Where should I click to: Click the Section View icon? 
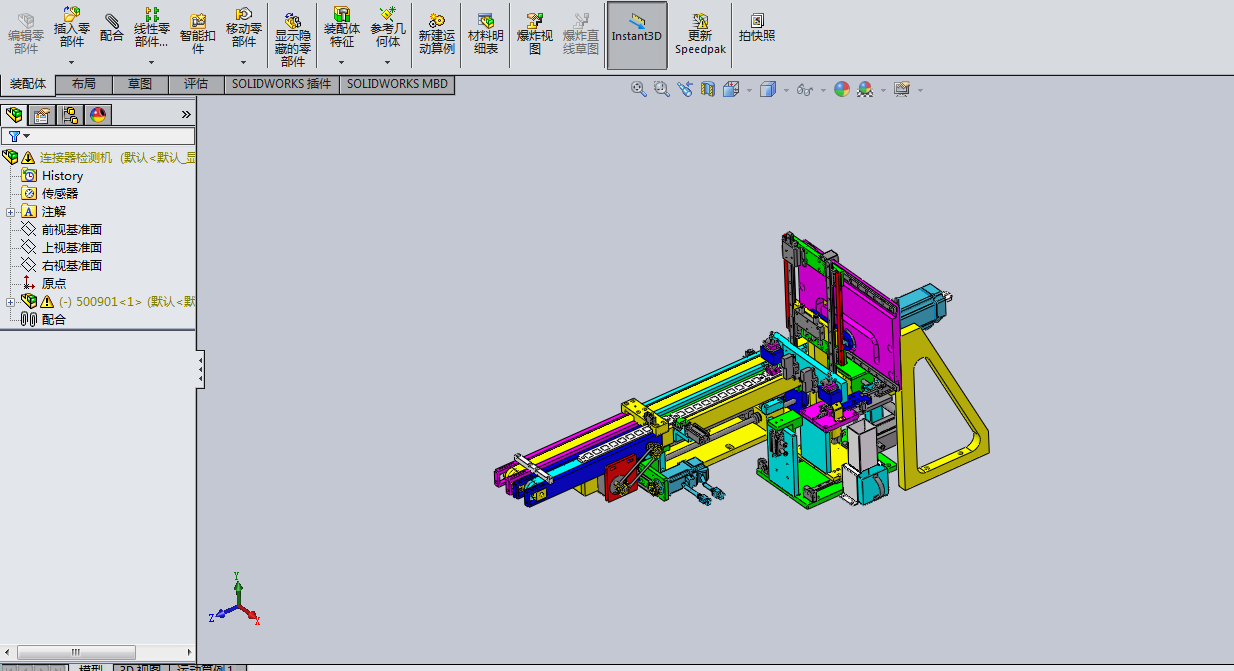708,89
